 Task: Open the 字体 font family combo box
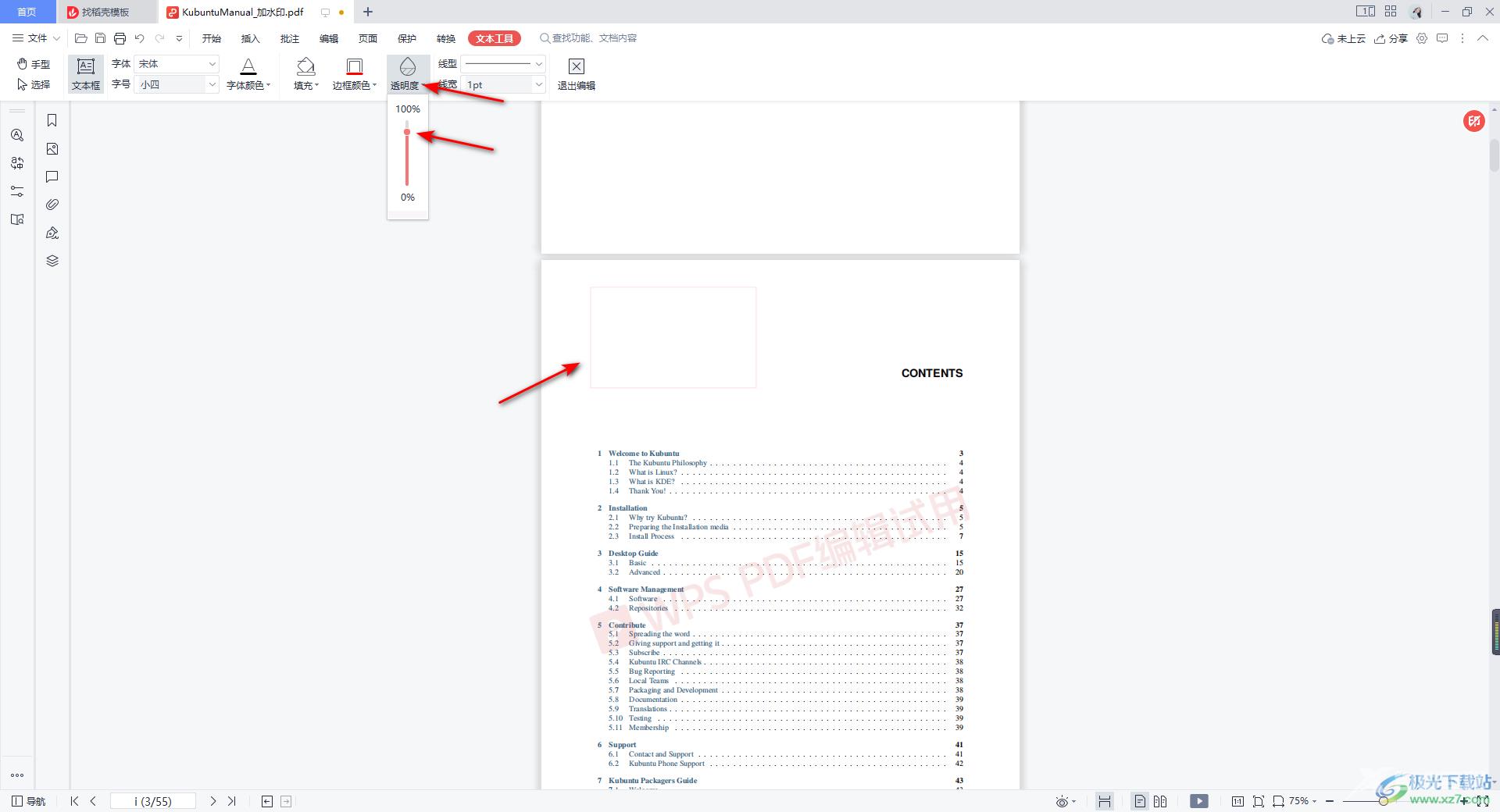click(x=177, y=64)
